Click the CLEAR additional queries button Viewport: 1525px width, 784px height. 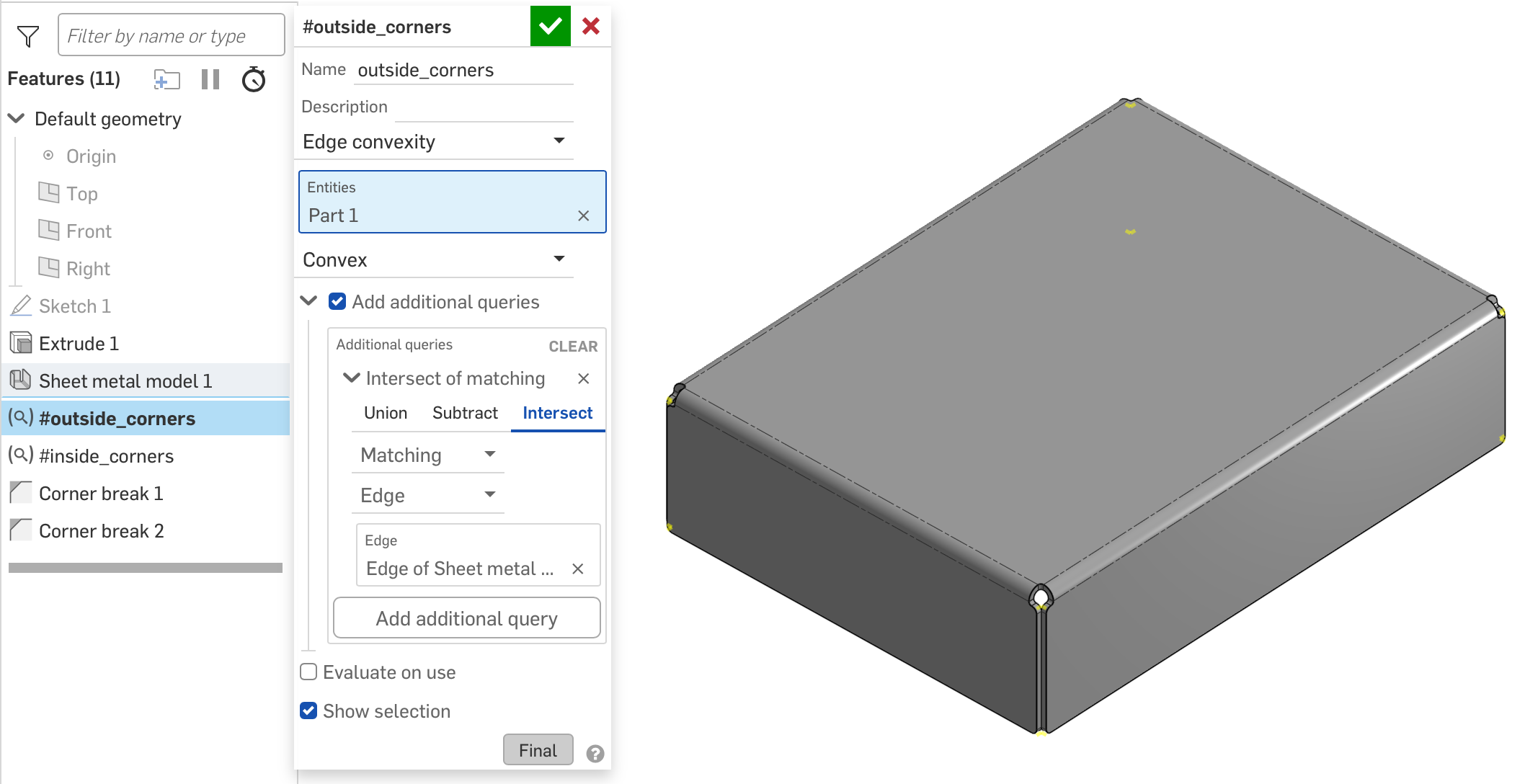(573, 347)
